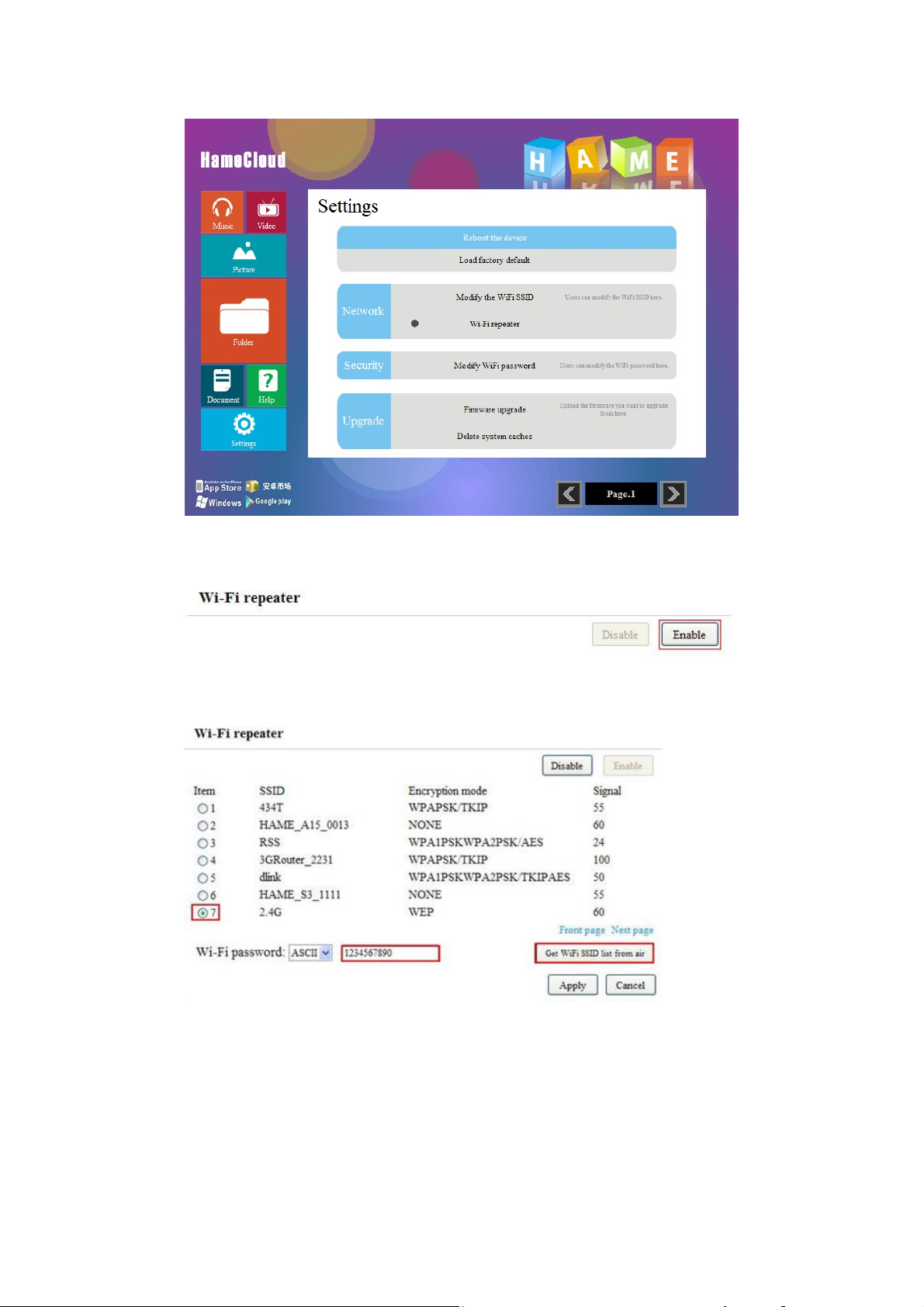Cancel the Wi-Fi repeater settings
This screenshot has width=924, height=1307.
(x=631, y=985)
